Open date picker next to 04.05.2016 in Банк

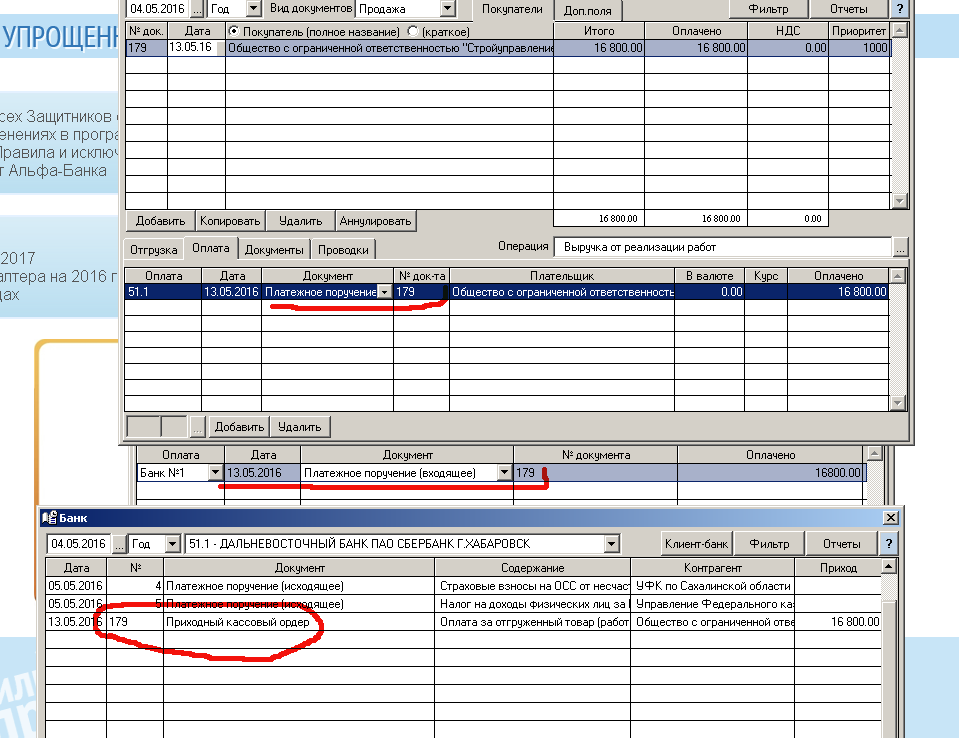point(120,544)
